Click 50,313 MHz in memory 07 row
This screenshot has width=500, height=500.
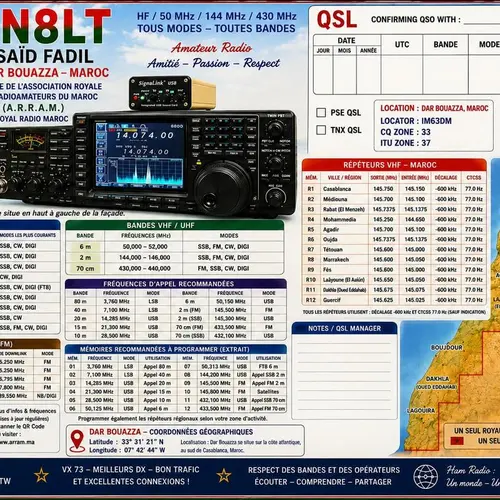coord(215,366)
